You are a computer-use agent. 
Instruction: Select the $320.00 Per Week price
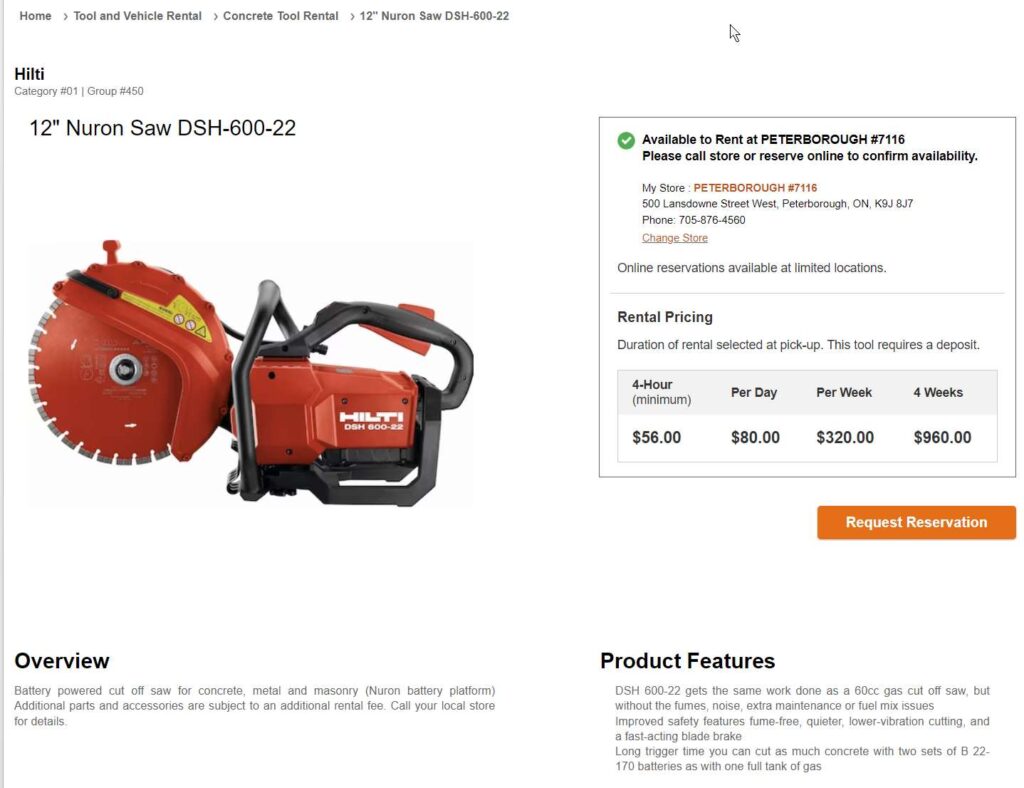click(845, 437)
